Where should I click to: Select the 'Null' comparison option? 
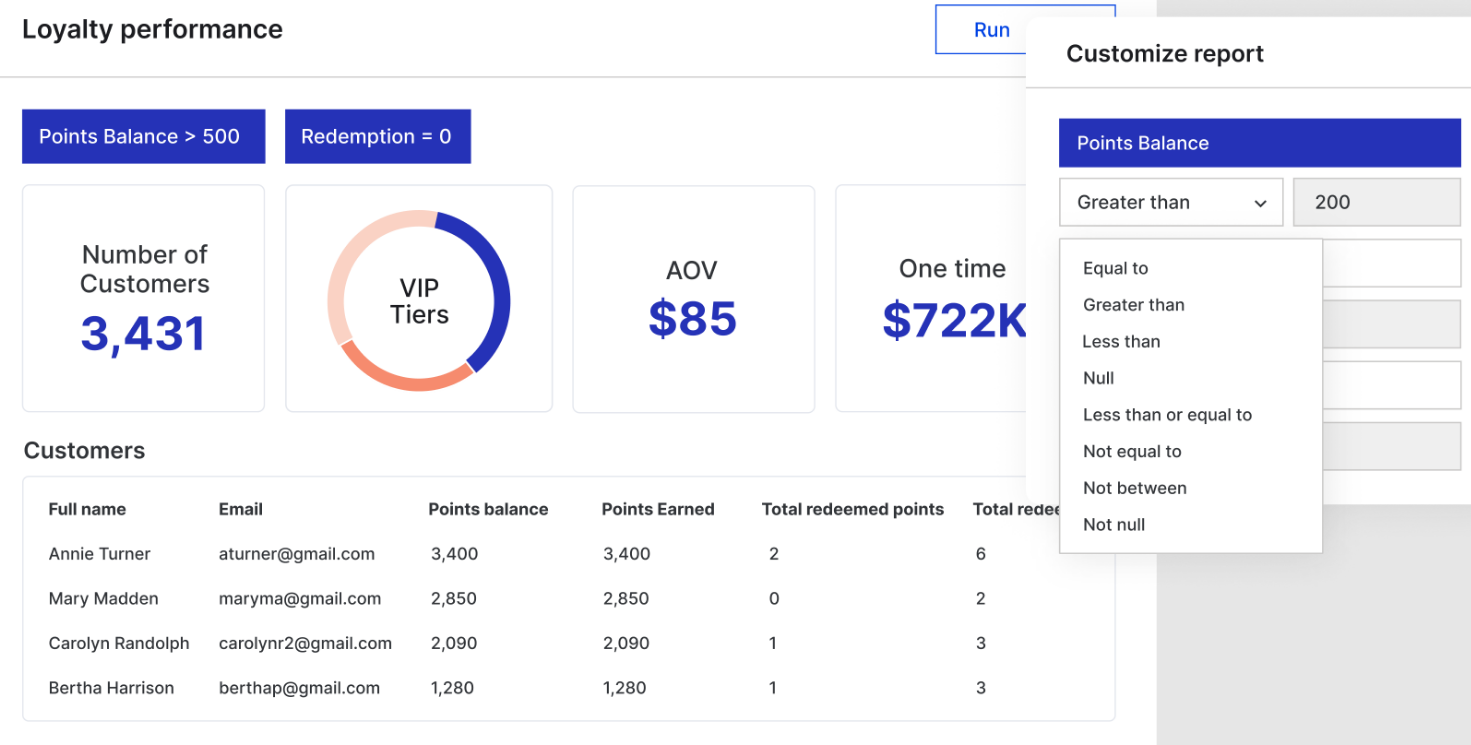coord(1097,378)
